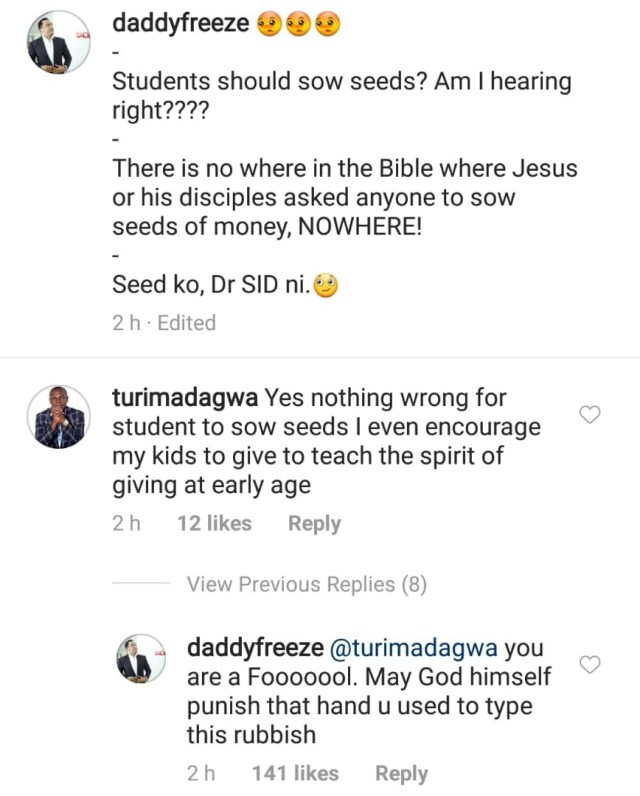Reply to daddyfreeze's Fooooool comment
Viewport: 640px width, 796px height.
[x=401, y=773]
